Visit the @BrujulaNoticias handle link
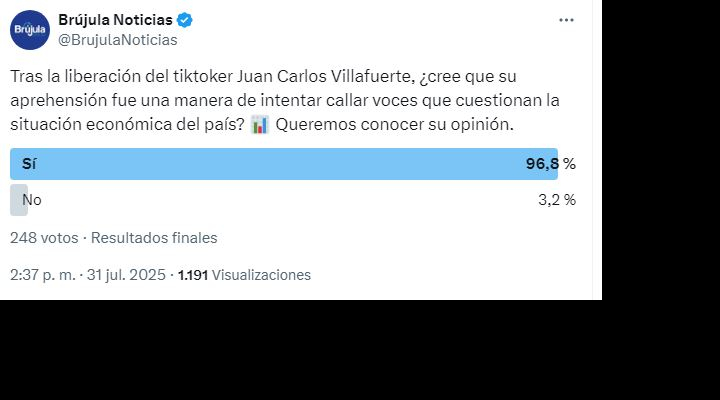The width and height of the screenshot is (720, 400). pyautogui.click(x=118, y=40)
